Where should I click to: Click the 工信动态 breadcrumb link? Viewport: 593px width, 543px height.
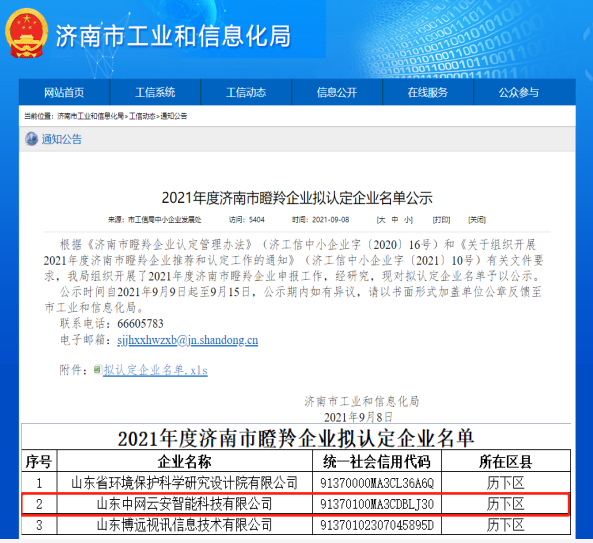click(142, 116)
